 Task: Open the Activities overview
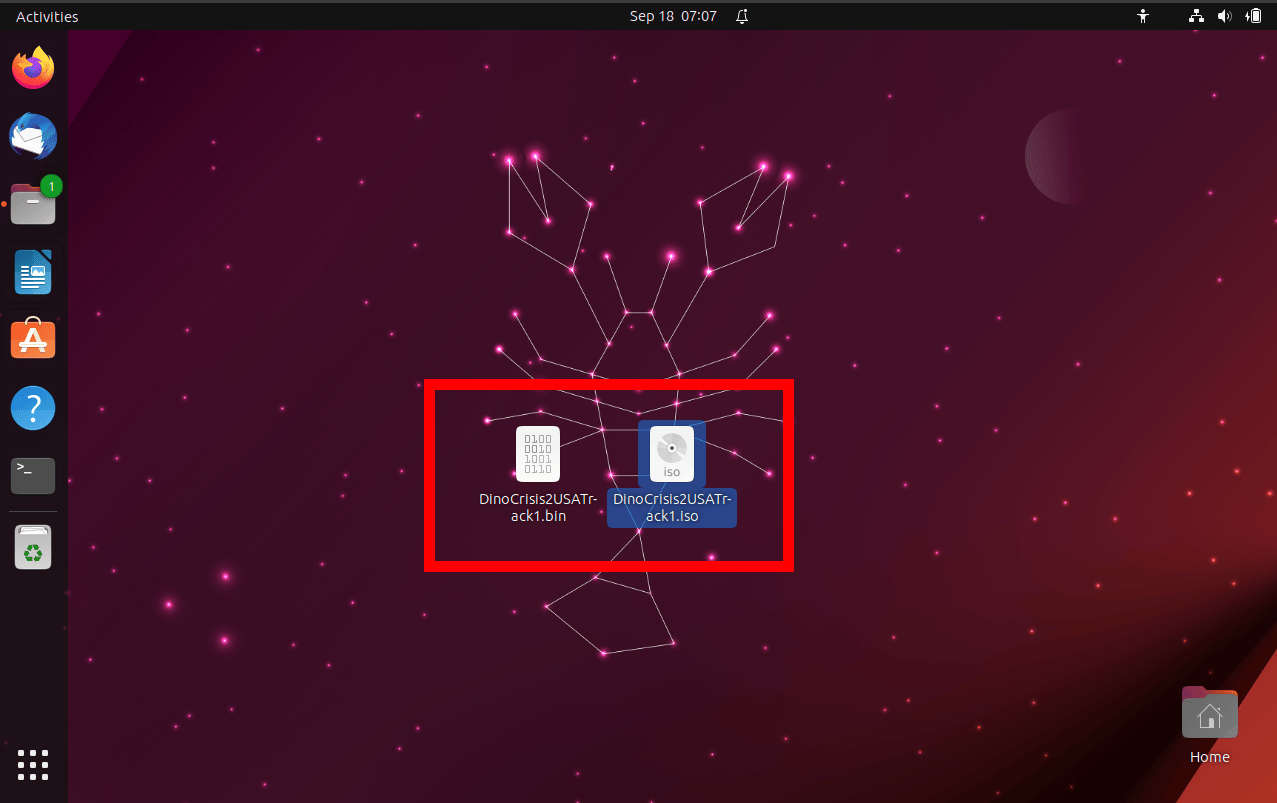tap(46, 16)
